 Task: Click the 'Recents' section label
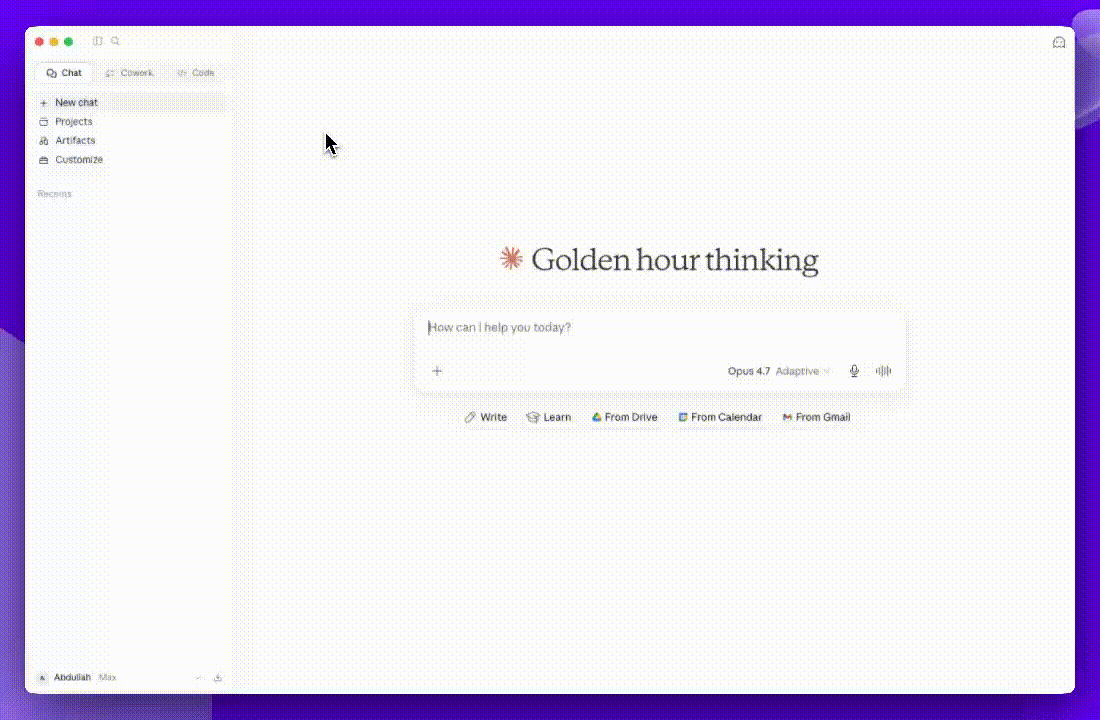click(54, 194)
